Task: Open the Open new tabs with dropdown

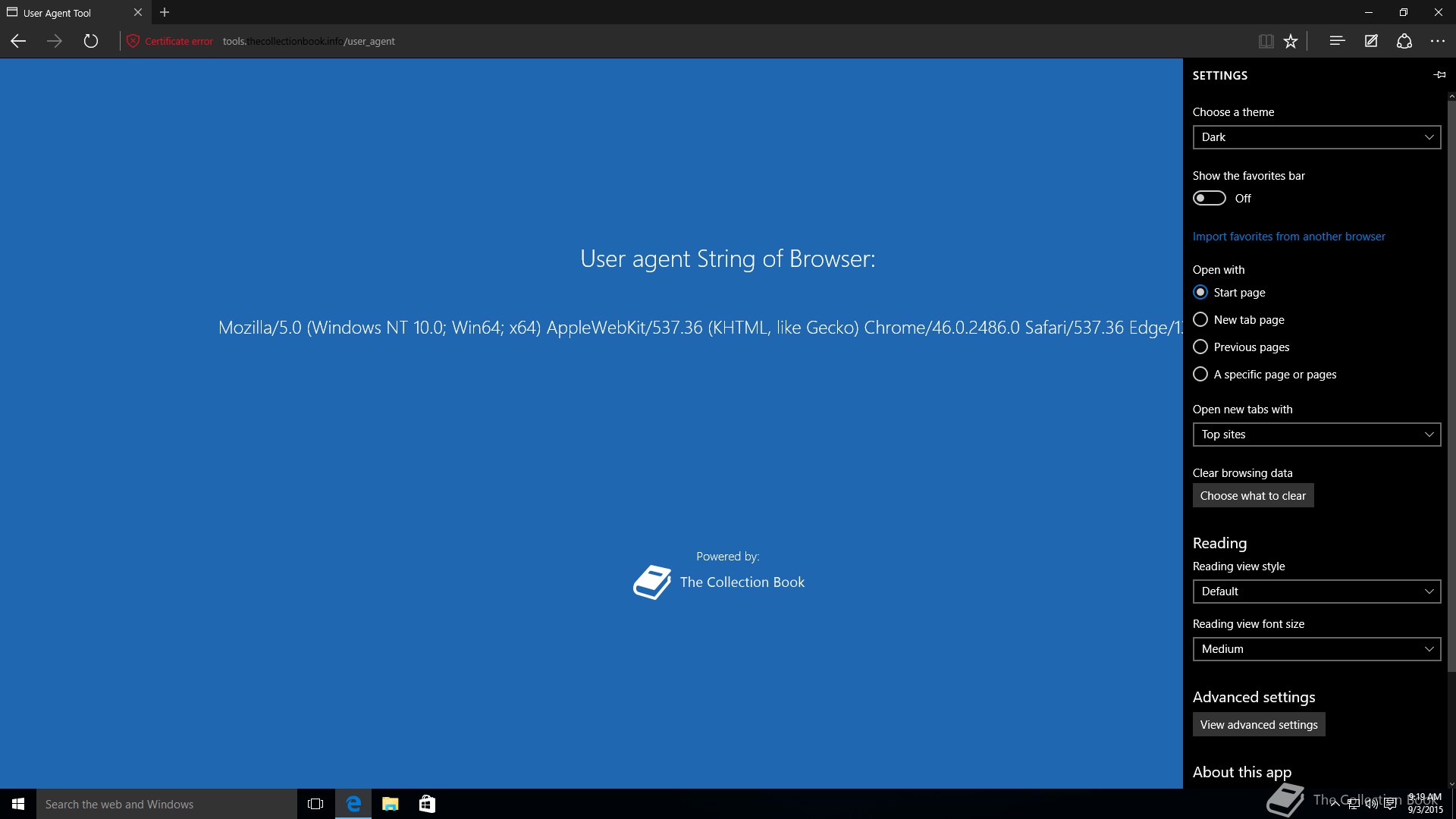Action: 1316,435
